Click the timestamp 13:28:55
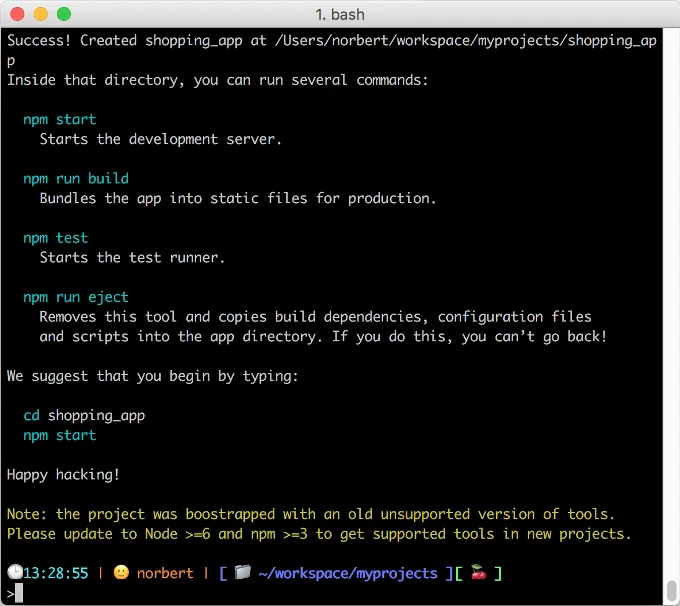 coord(56,573)
